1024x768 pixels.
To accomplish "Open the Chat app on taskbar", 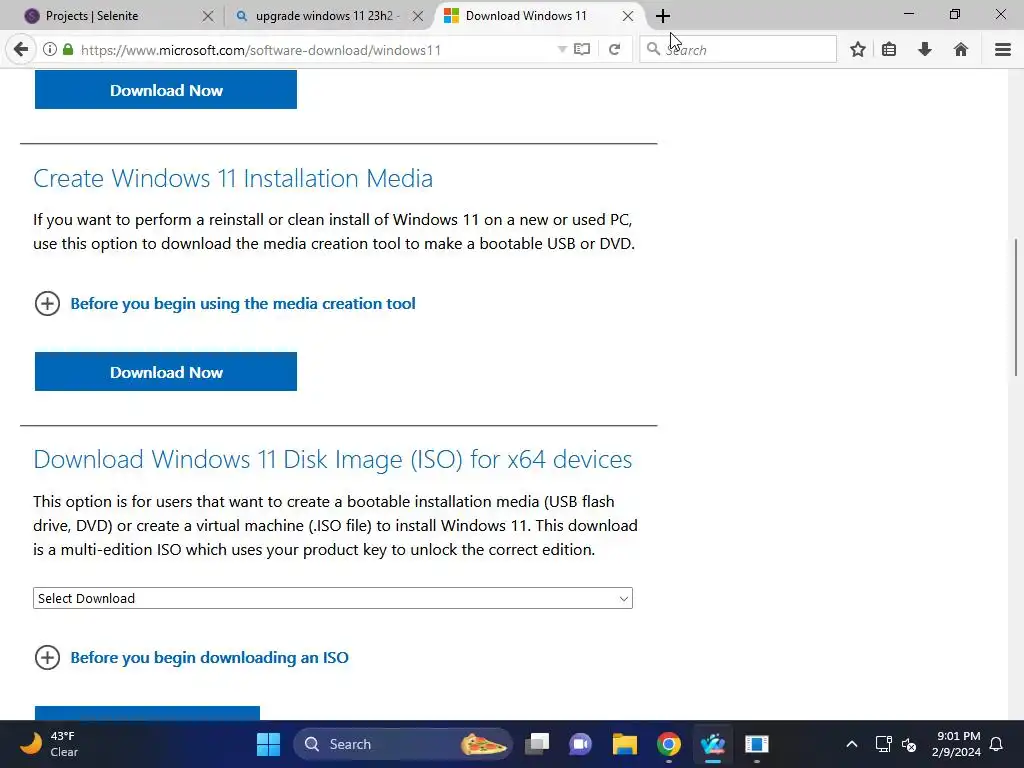I will tap(580, 744).
